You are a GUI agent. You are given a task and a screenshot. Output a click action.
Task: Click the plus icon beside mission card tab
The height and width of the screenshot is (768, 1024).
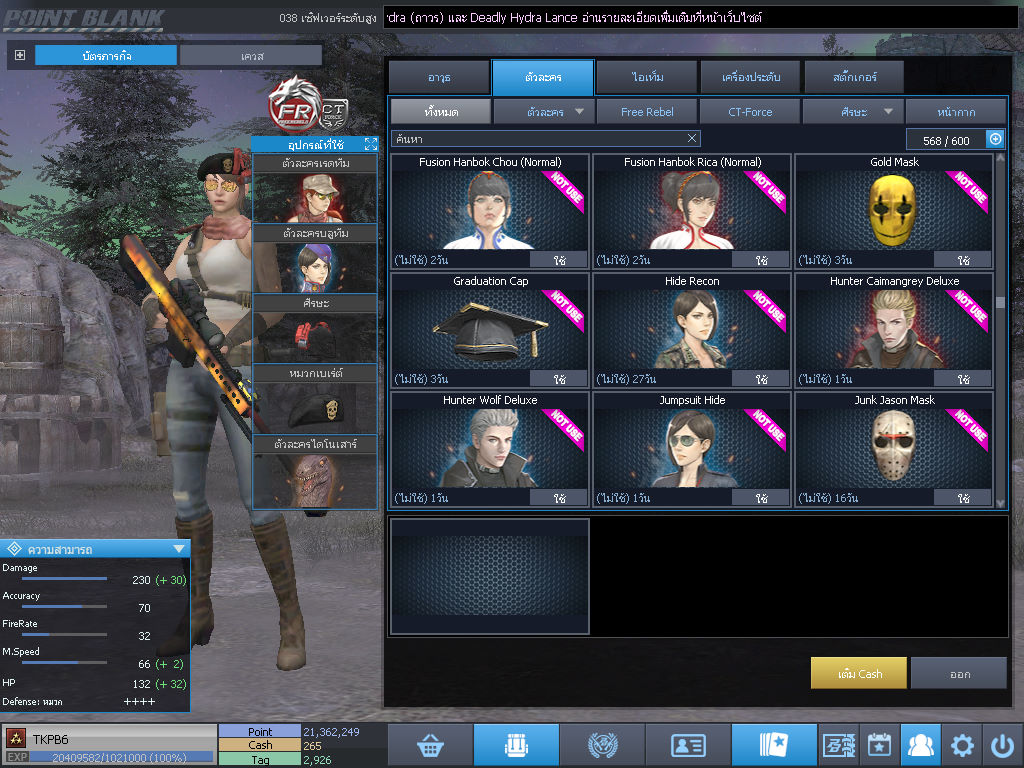point(20,55)
